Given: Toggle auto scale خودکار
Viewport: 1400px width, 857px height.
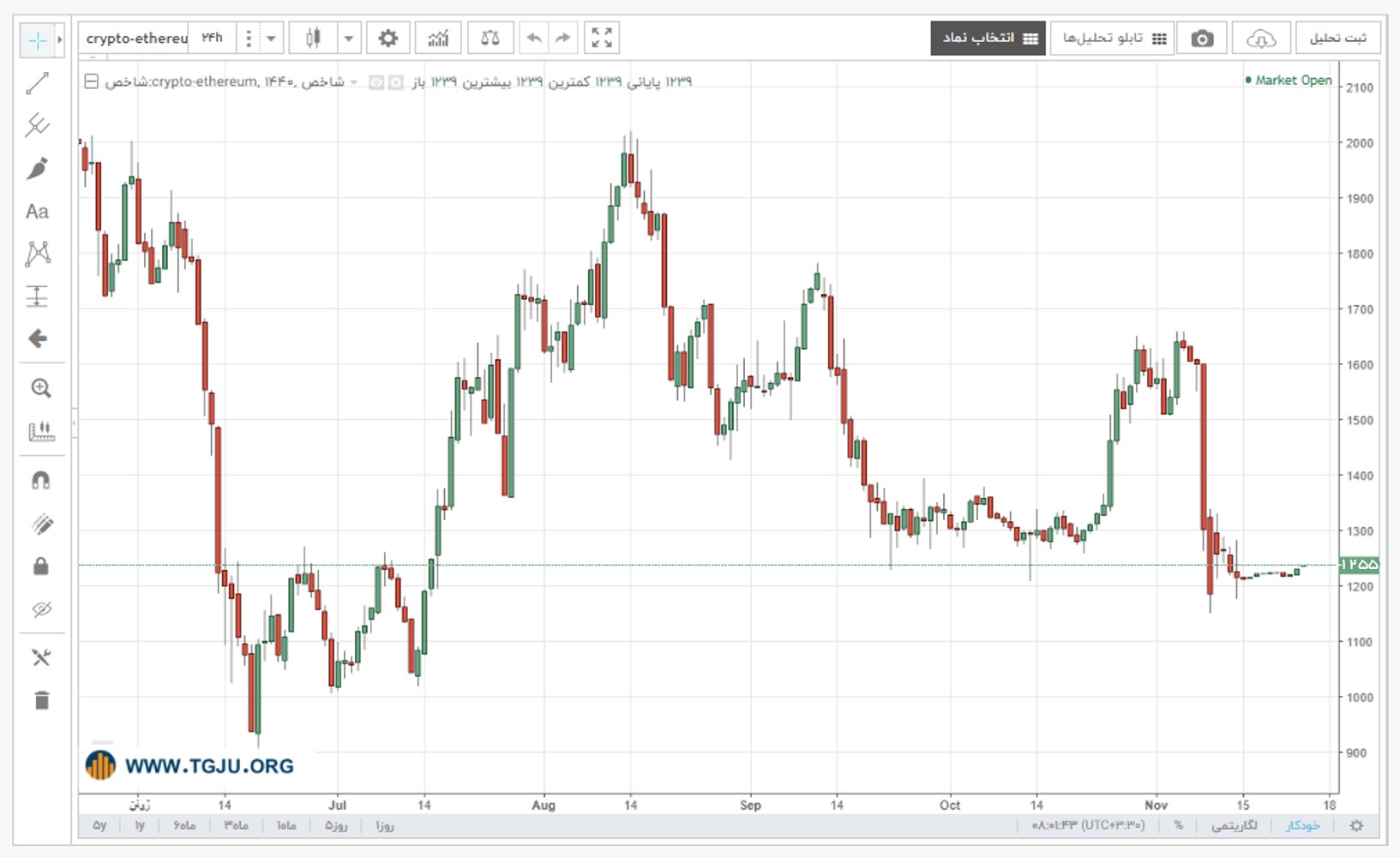Looking at the screenshot, I should pos(1303,826).
